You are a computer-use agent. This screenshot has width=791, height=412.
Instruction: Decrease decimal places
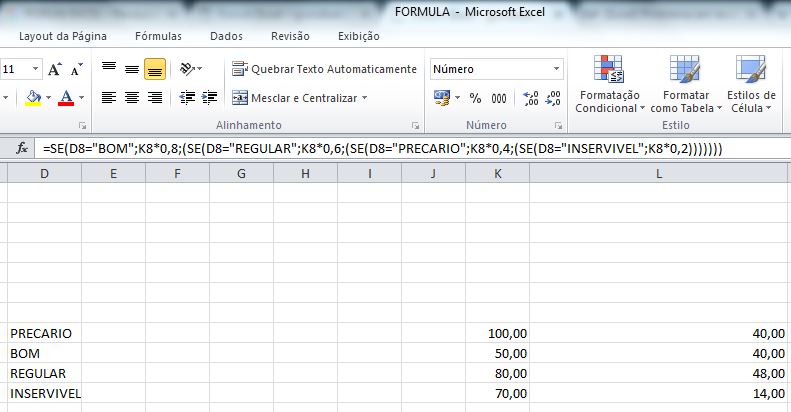click(553, 98)
